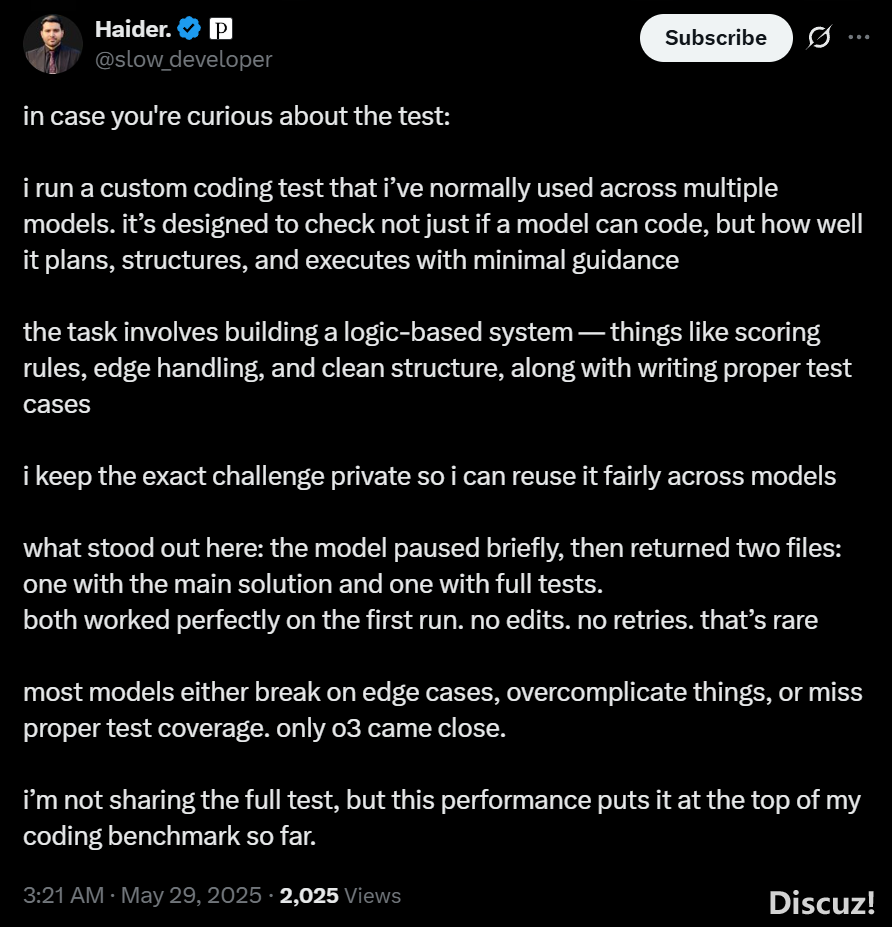This screenshot has height=927, width=892.
Task: Click the Discuz! watermark logo
Action: [x=822, y=903]
